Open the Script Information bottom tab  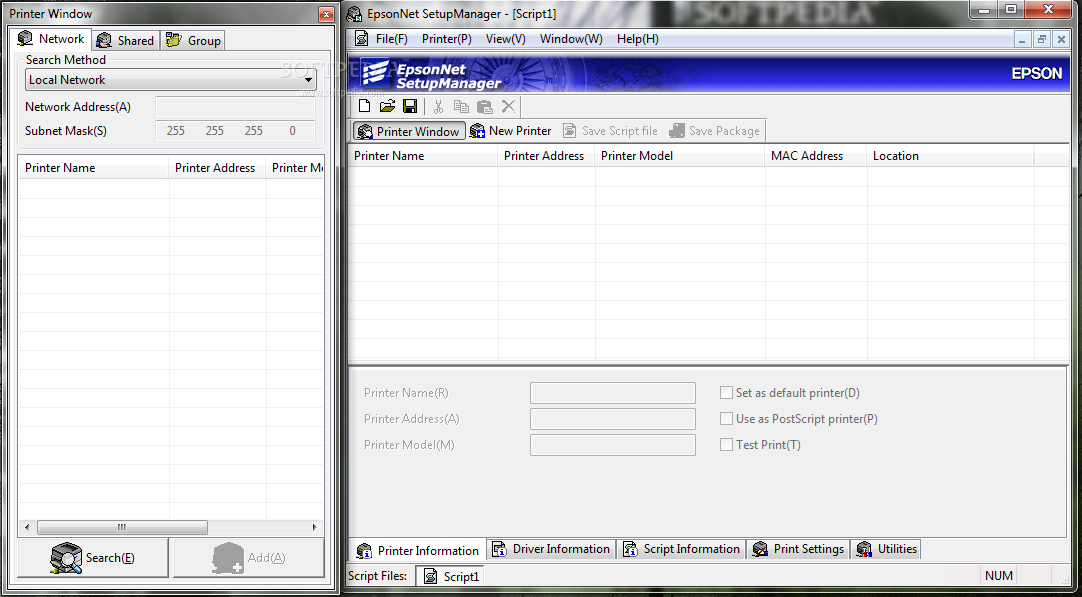681,549
